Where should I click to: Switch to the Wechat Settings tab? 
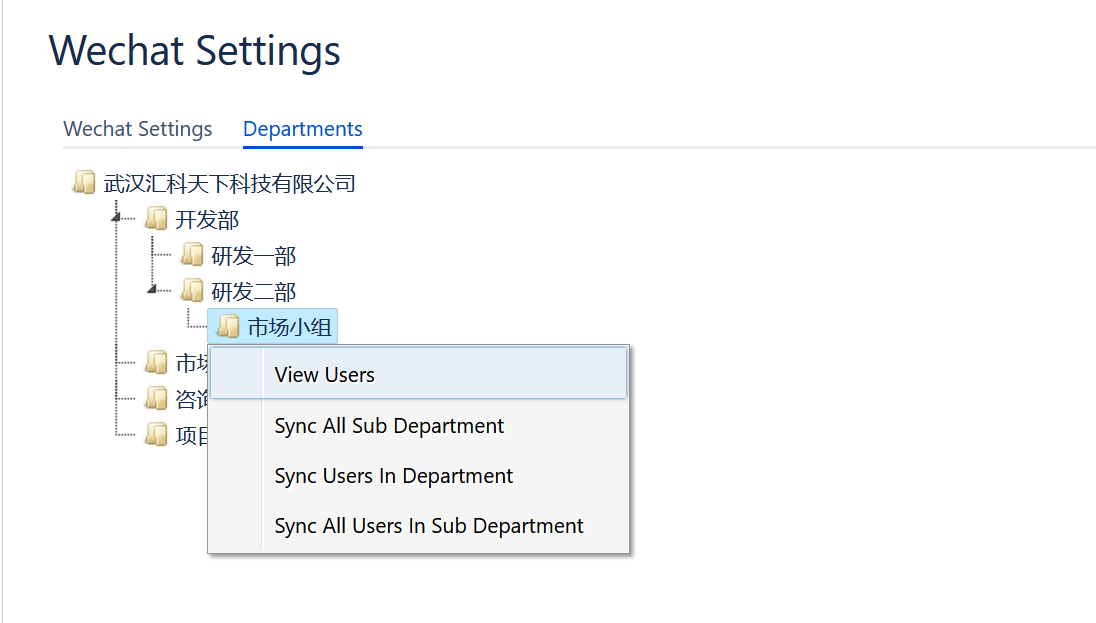coord(138,129)
